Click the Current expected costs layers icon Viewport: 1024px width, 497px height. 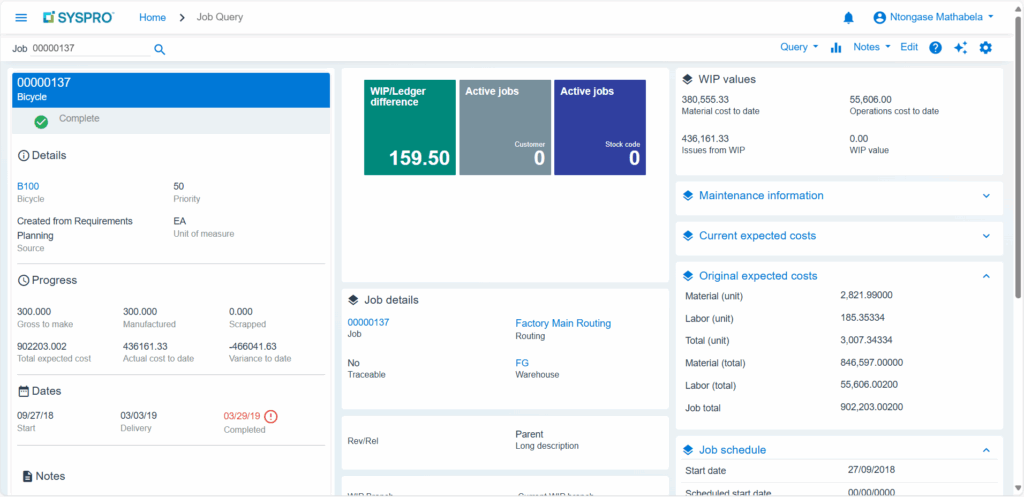pos(688,236)
